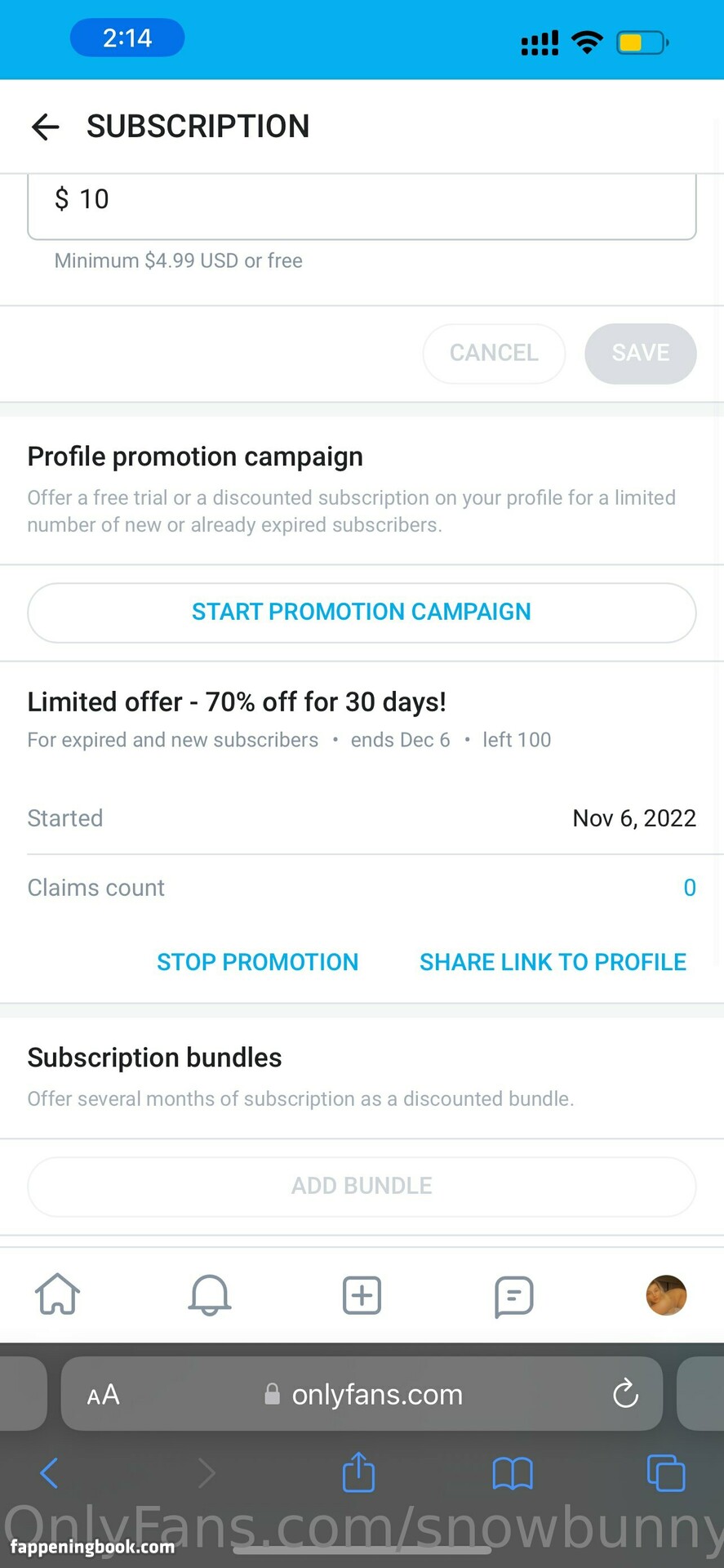Screen dimensions: 724x1568
Task: Tap the Add Bundle button
Action: pos(362,1186)
